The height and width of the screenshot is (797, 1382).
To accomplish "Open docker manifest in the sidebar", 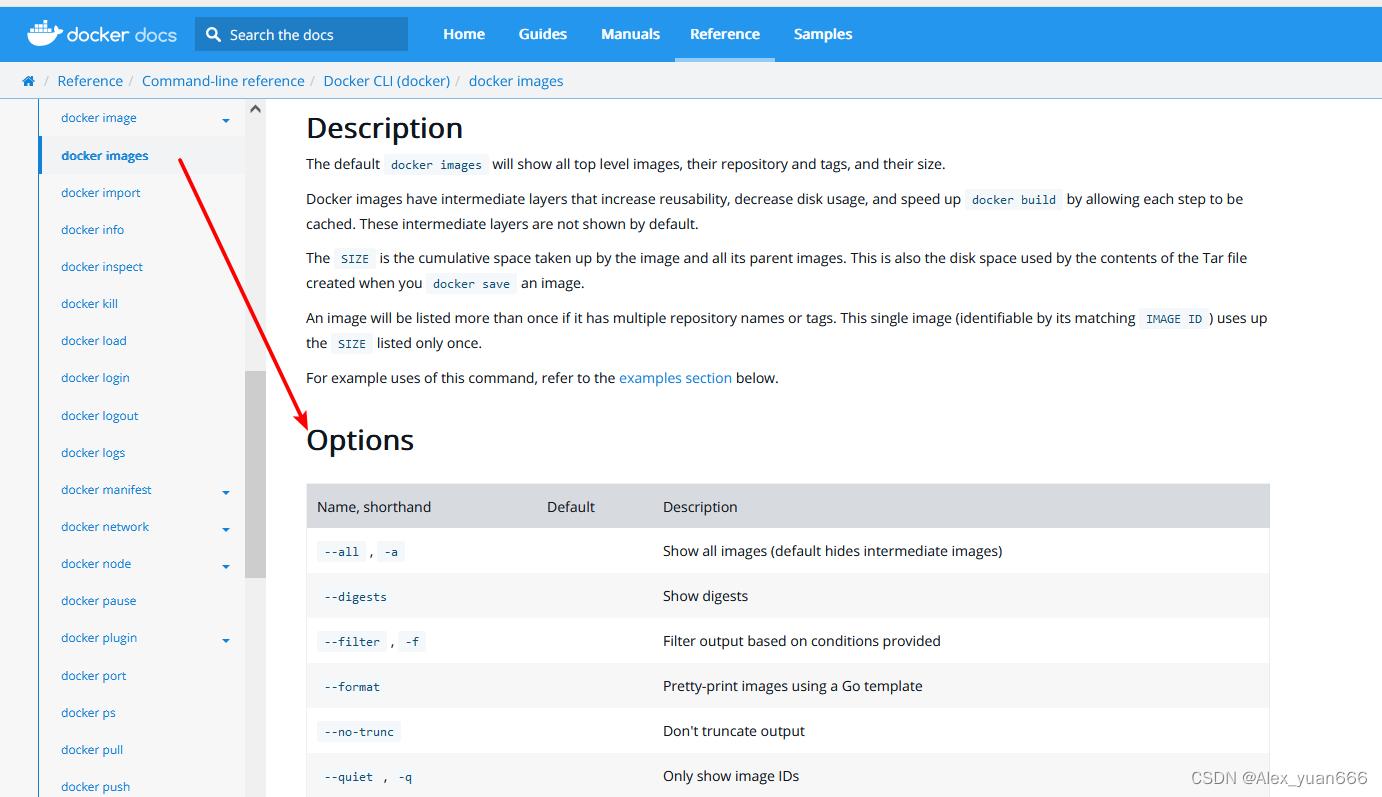I will coord(106,490).
